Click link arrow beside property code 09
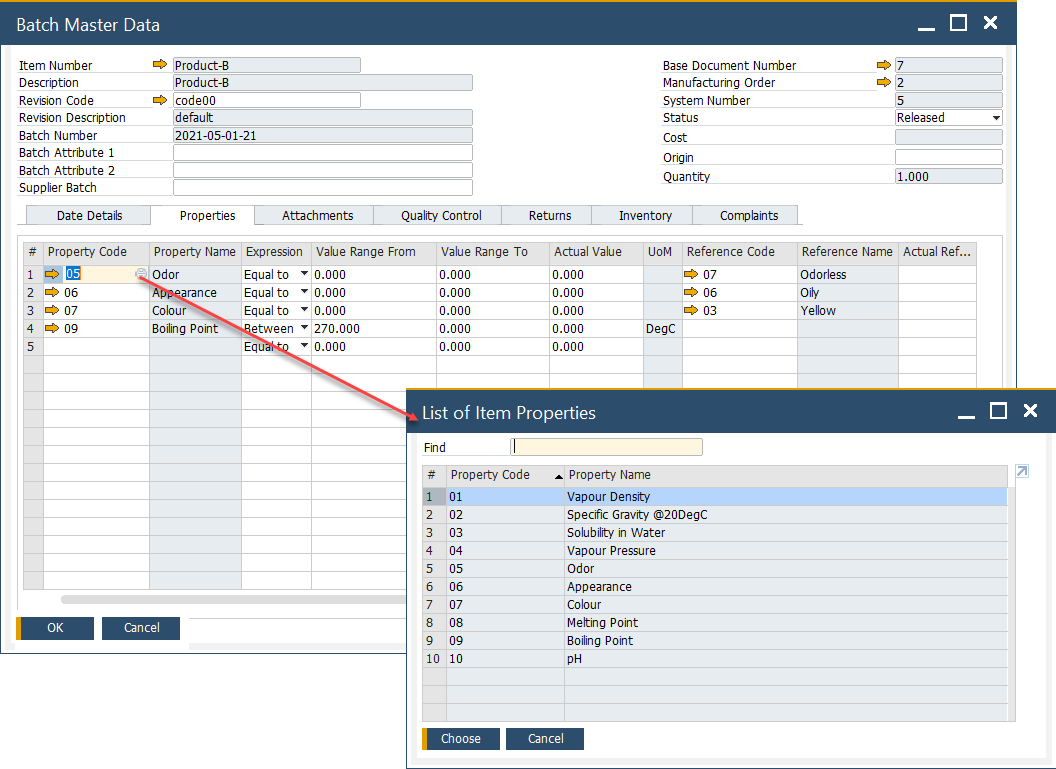The width and height of the screenshot is (1056, 769). (x=53, y=329)
